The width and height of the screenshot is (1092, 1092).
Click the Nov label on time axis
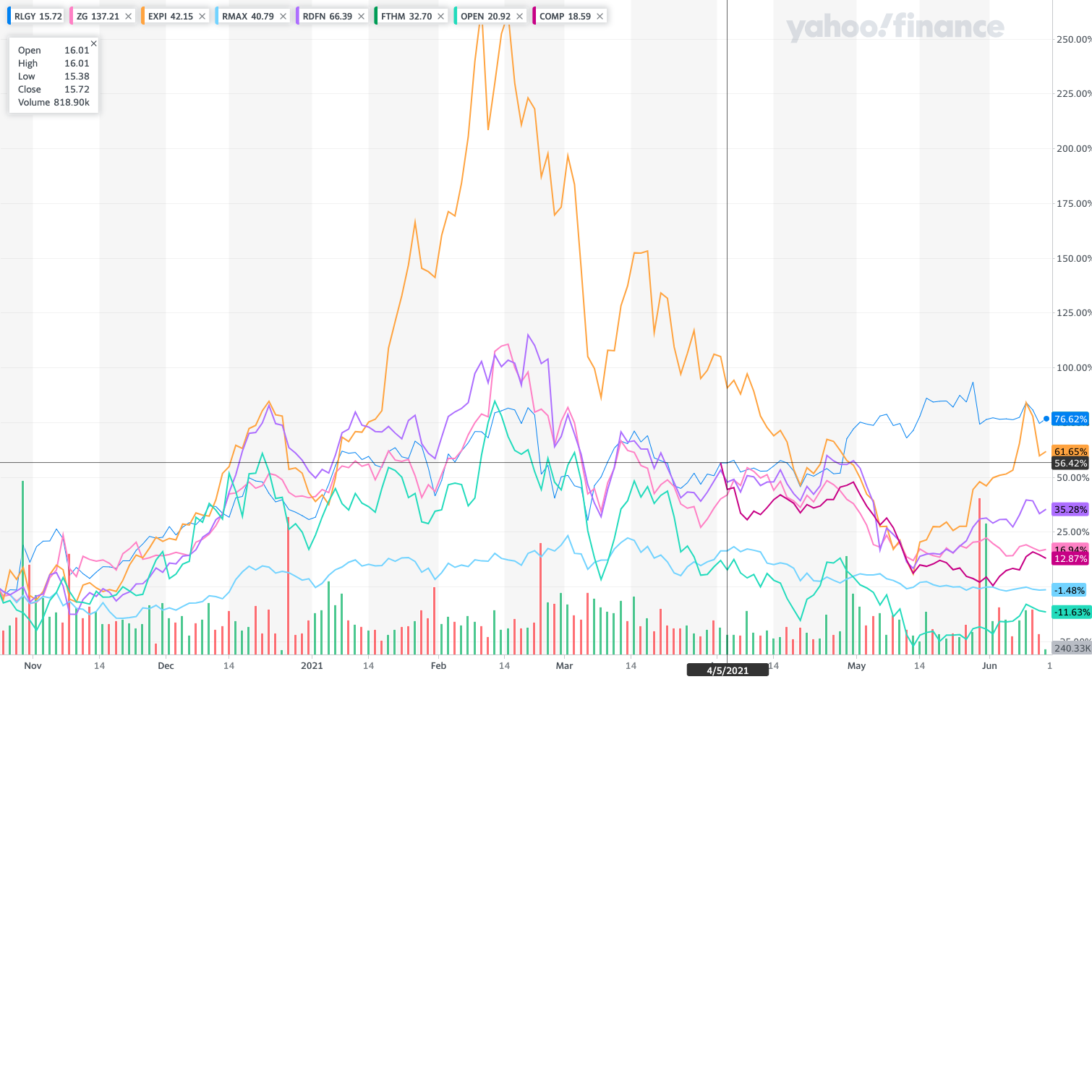click(33, 665)
